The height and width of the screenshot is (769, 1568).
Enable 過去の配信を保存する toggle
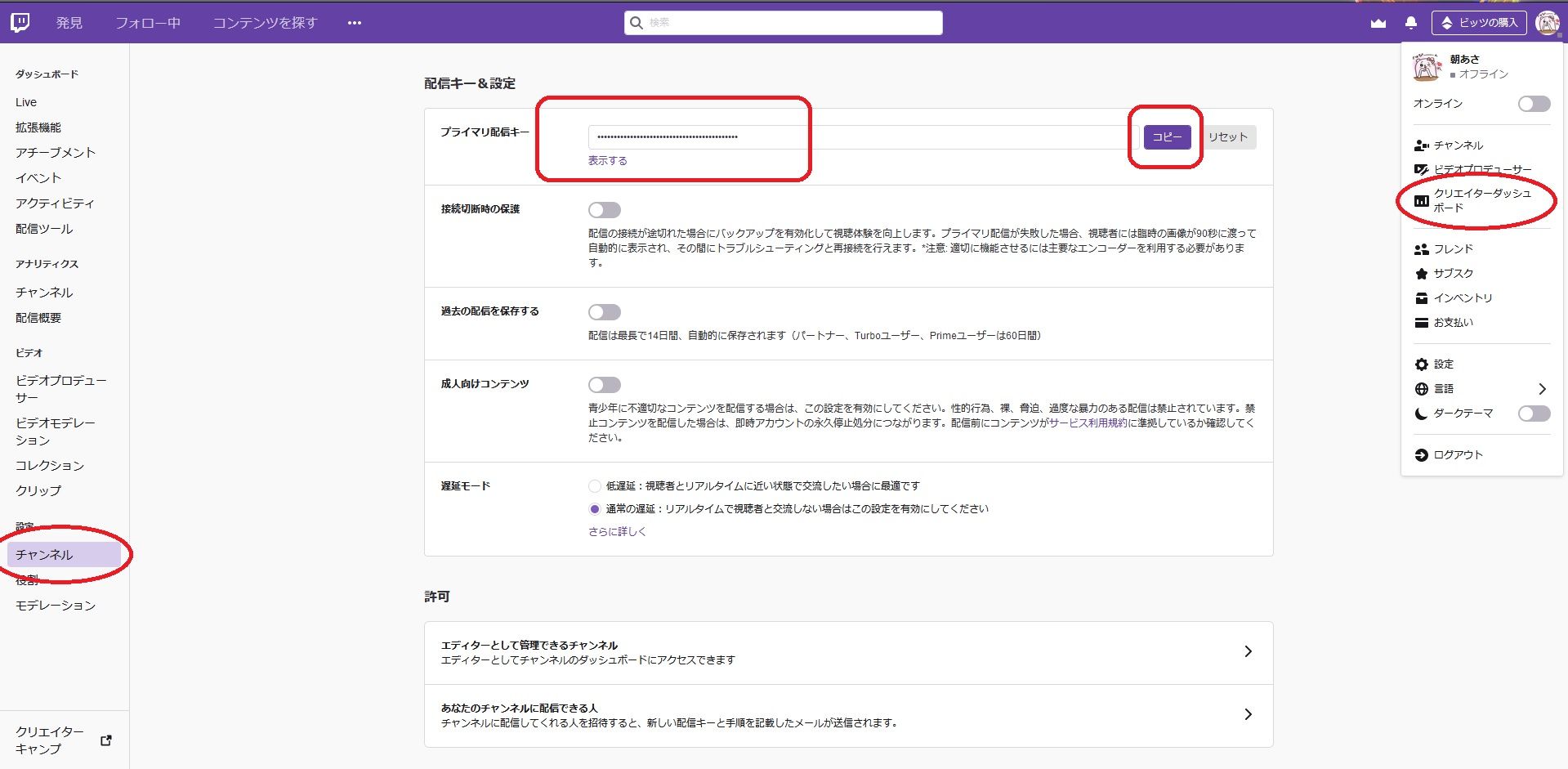point(605,311)
